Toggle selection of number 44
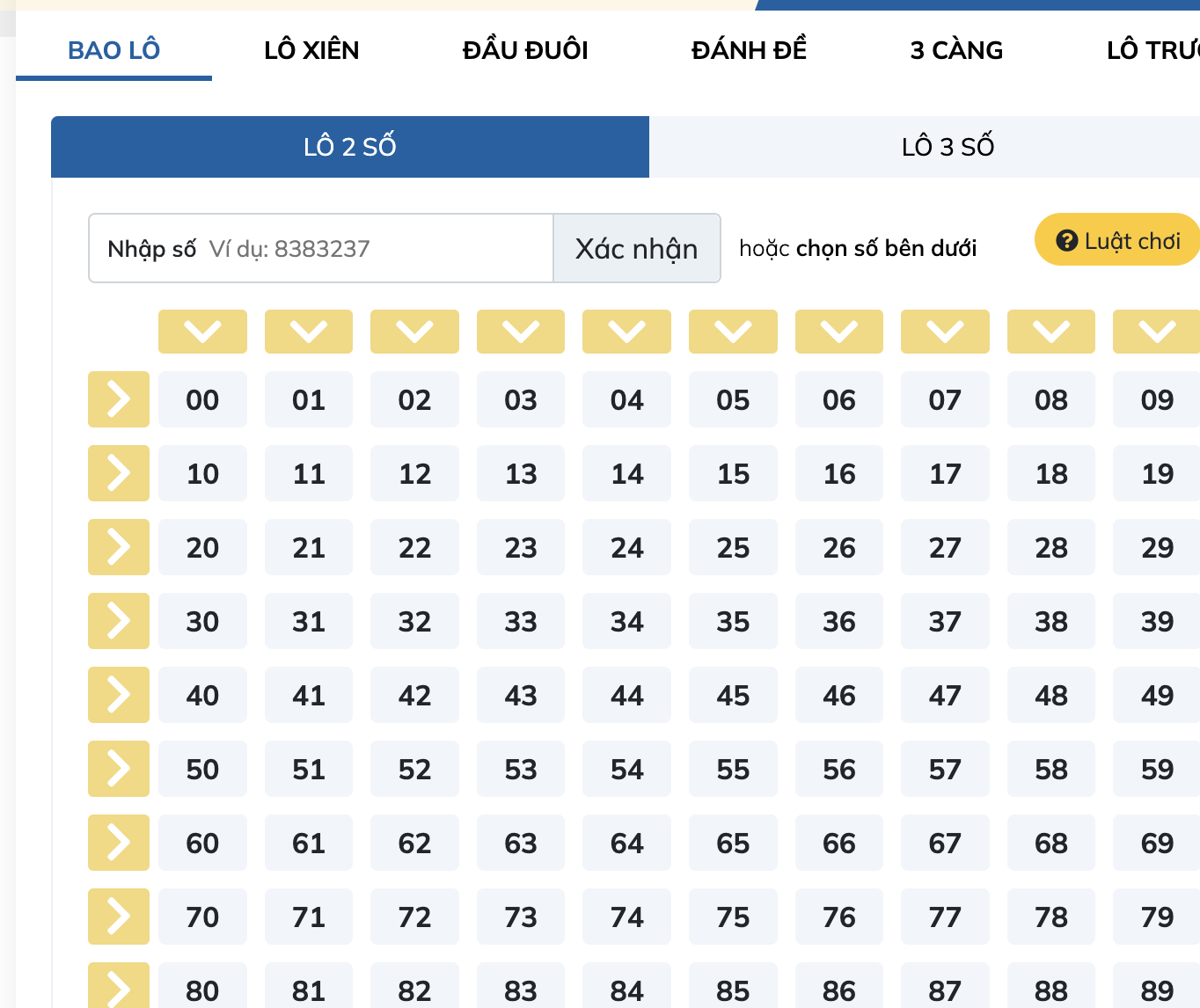Viewport: 1200px width, 1008px height. (626, 695)
